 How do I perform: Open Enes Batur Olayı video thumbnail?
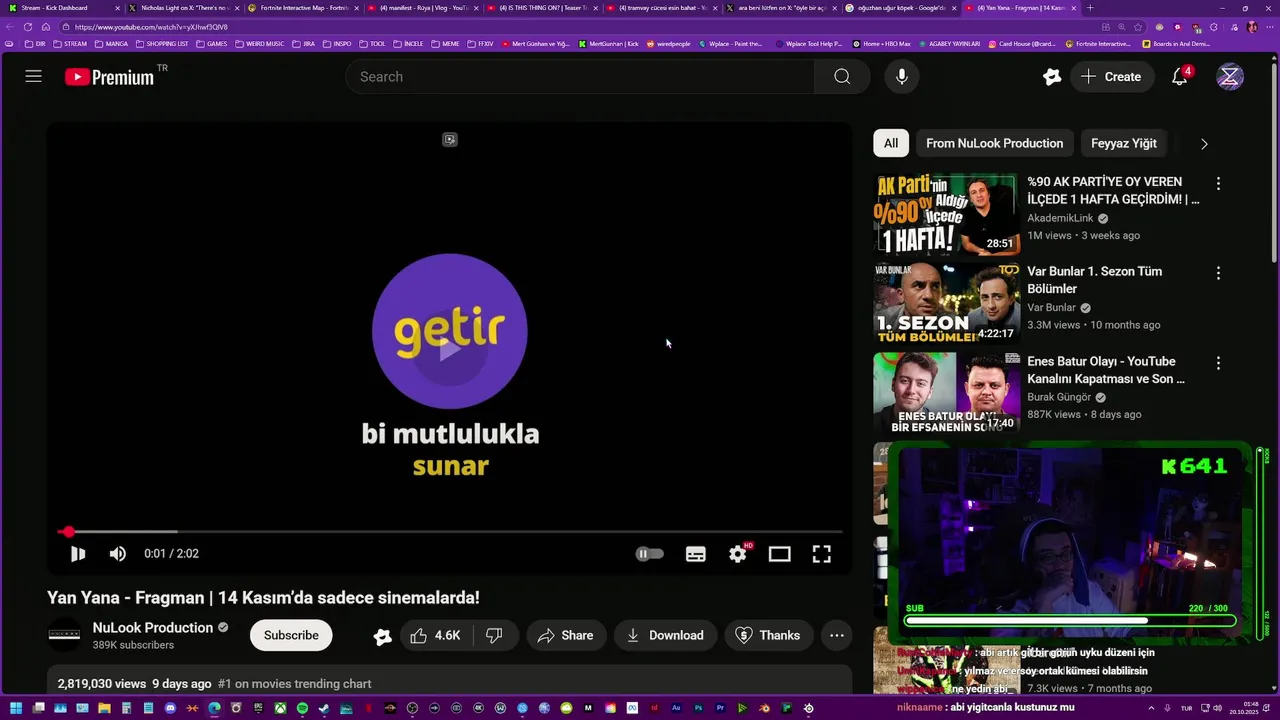pos(947,393)
